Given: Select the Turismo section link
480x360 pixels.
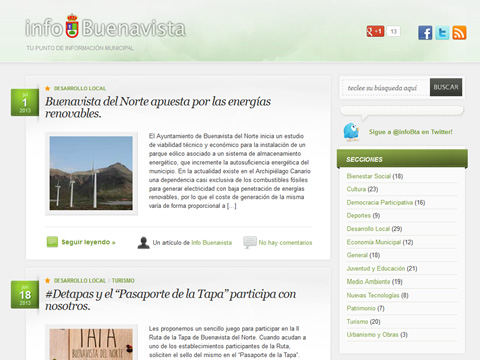Looking at the screenshot, I should coord(357,322).
